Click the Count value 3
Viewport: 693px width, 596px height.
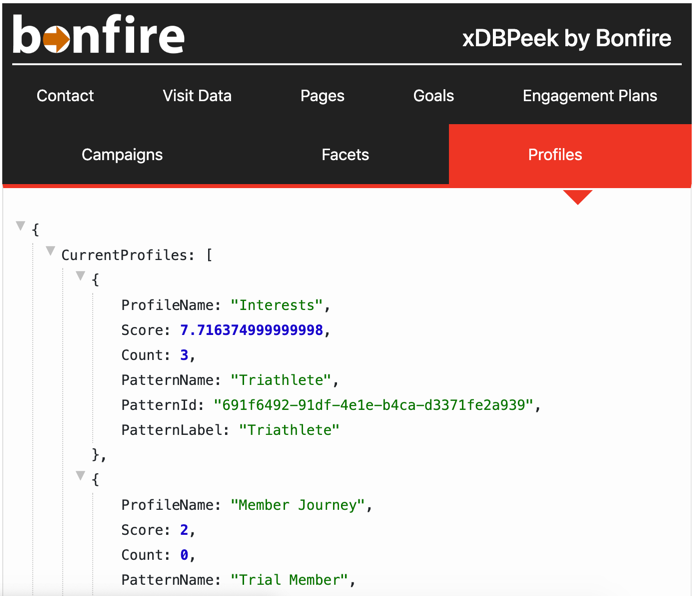point(184,355)
